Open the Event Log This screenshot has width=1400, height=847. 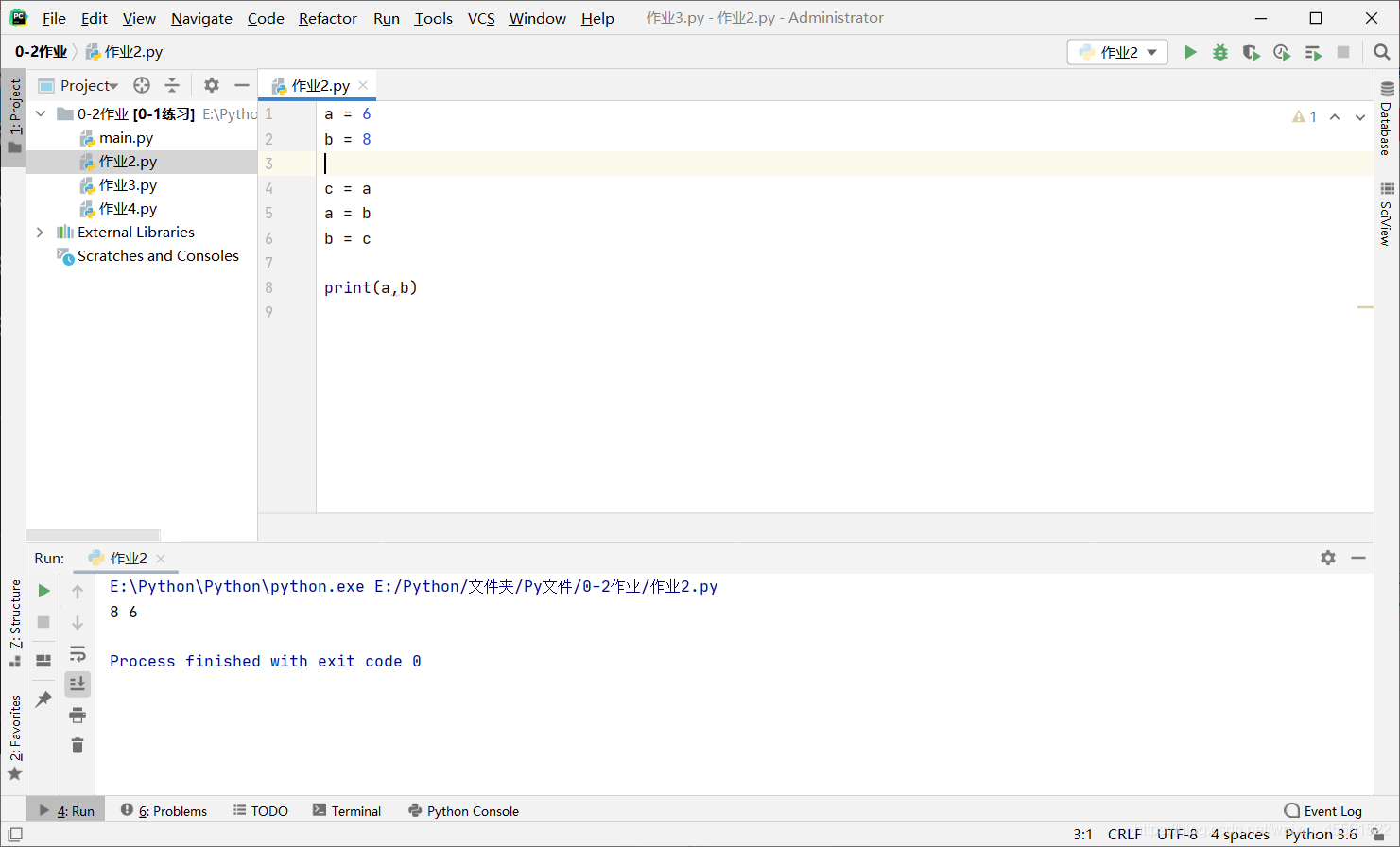pyautogui.click(x=1323, y=810)
